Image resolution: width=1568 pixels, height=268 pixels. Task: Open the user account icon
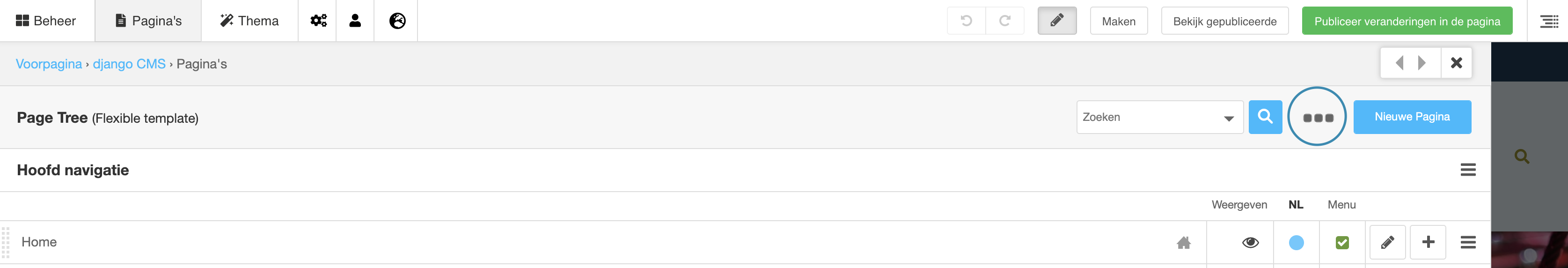355,21
